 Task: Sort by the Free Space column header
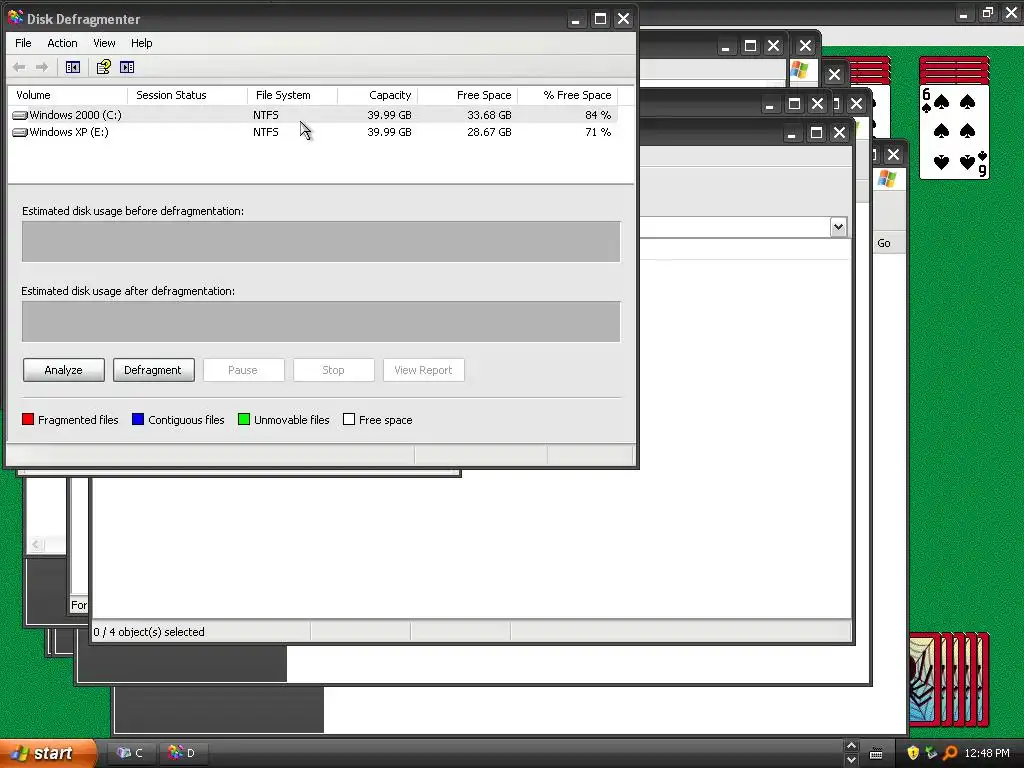468,95
